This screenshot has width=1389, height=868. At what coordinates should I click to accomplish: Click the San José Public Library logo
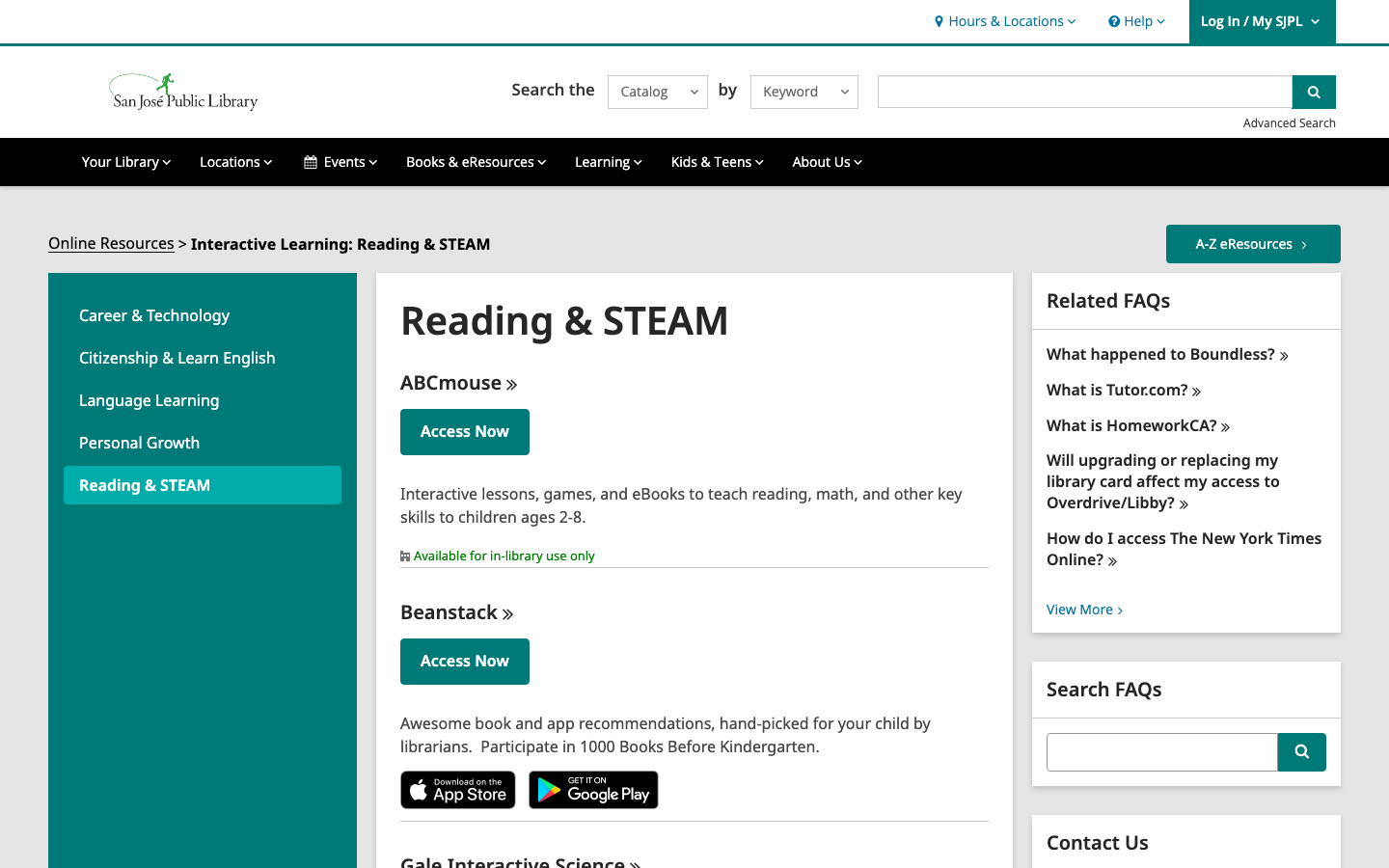point(183,93)
